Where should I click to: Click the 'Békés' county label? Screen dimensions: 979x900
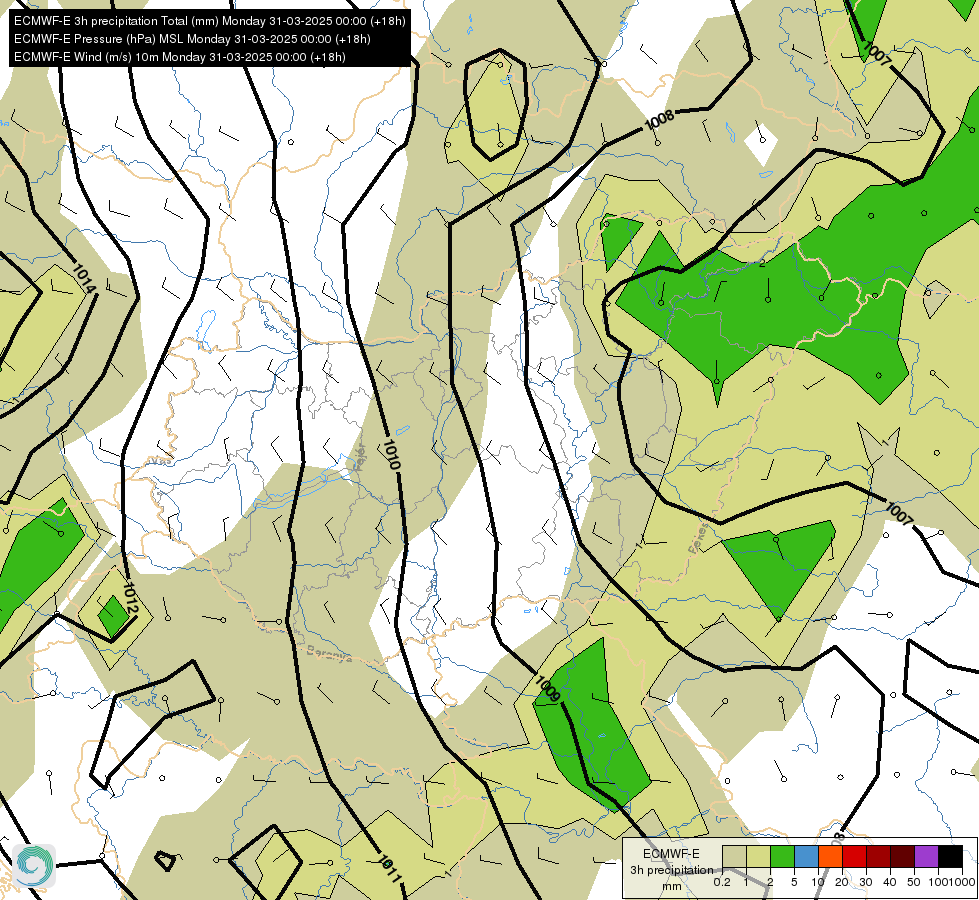click(699, 538)
